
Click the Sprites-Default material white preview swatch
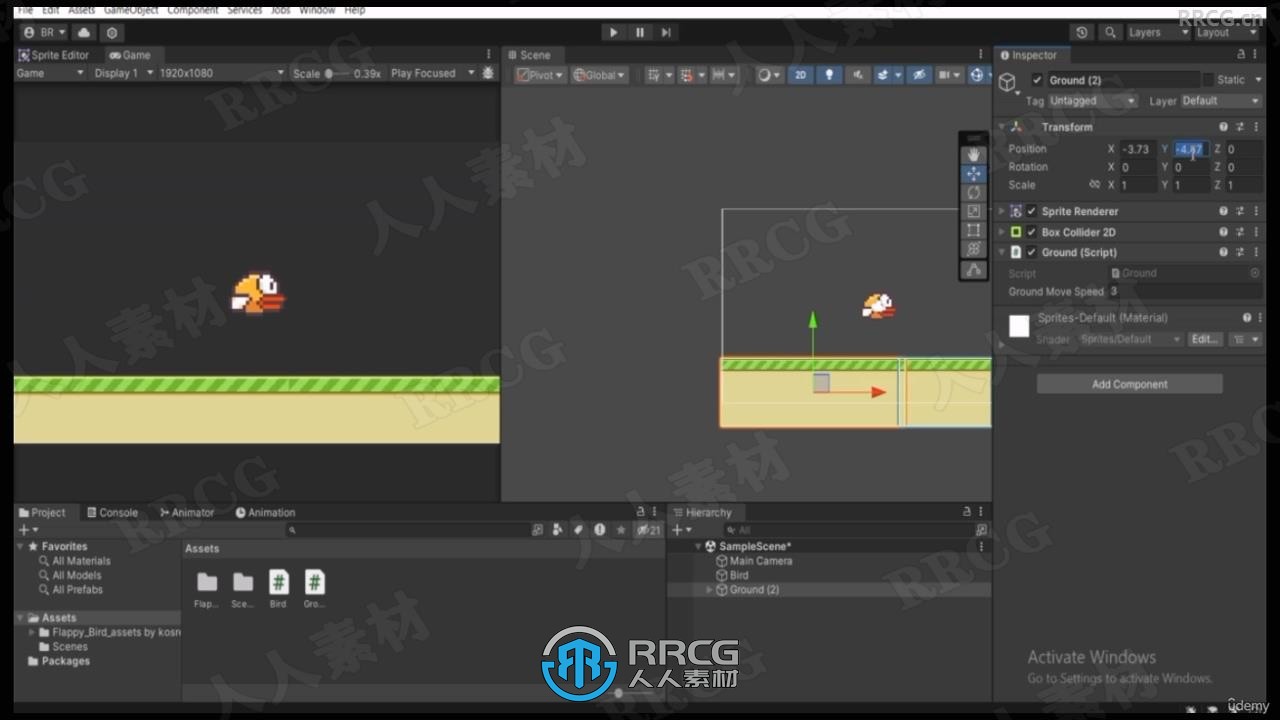pos(1019,326)
